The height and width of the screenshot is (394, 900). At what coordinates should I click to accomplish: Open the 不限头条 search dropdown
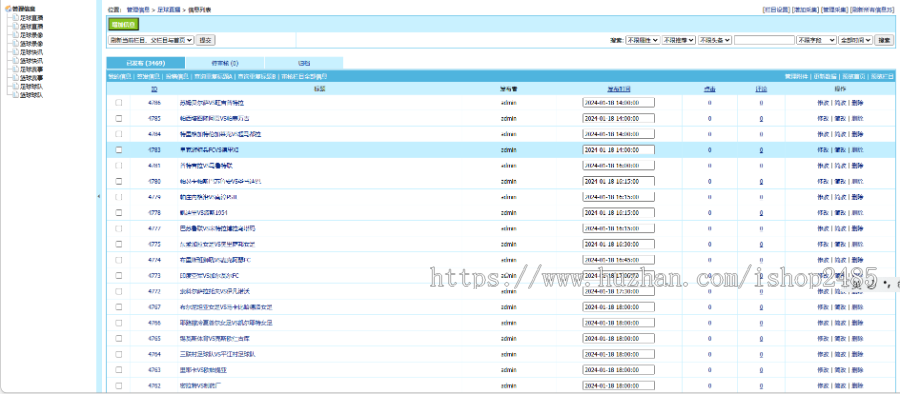click(x=715, y=40)
